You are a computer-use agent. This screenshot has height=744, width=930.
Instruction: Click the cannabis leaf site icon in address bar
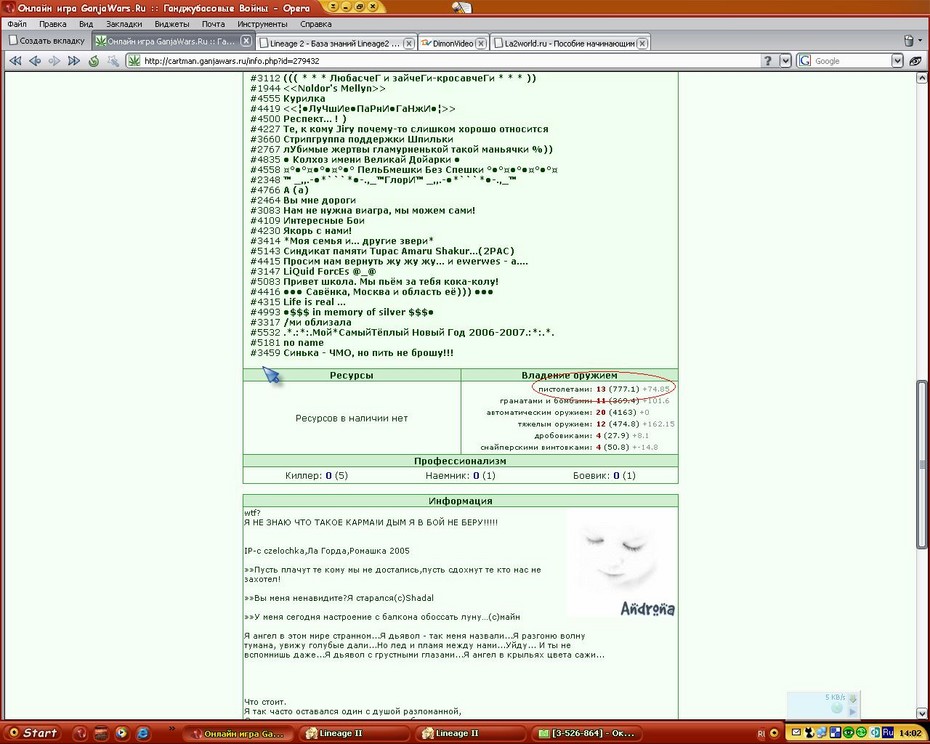(135, 61)
